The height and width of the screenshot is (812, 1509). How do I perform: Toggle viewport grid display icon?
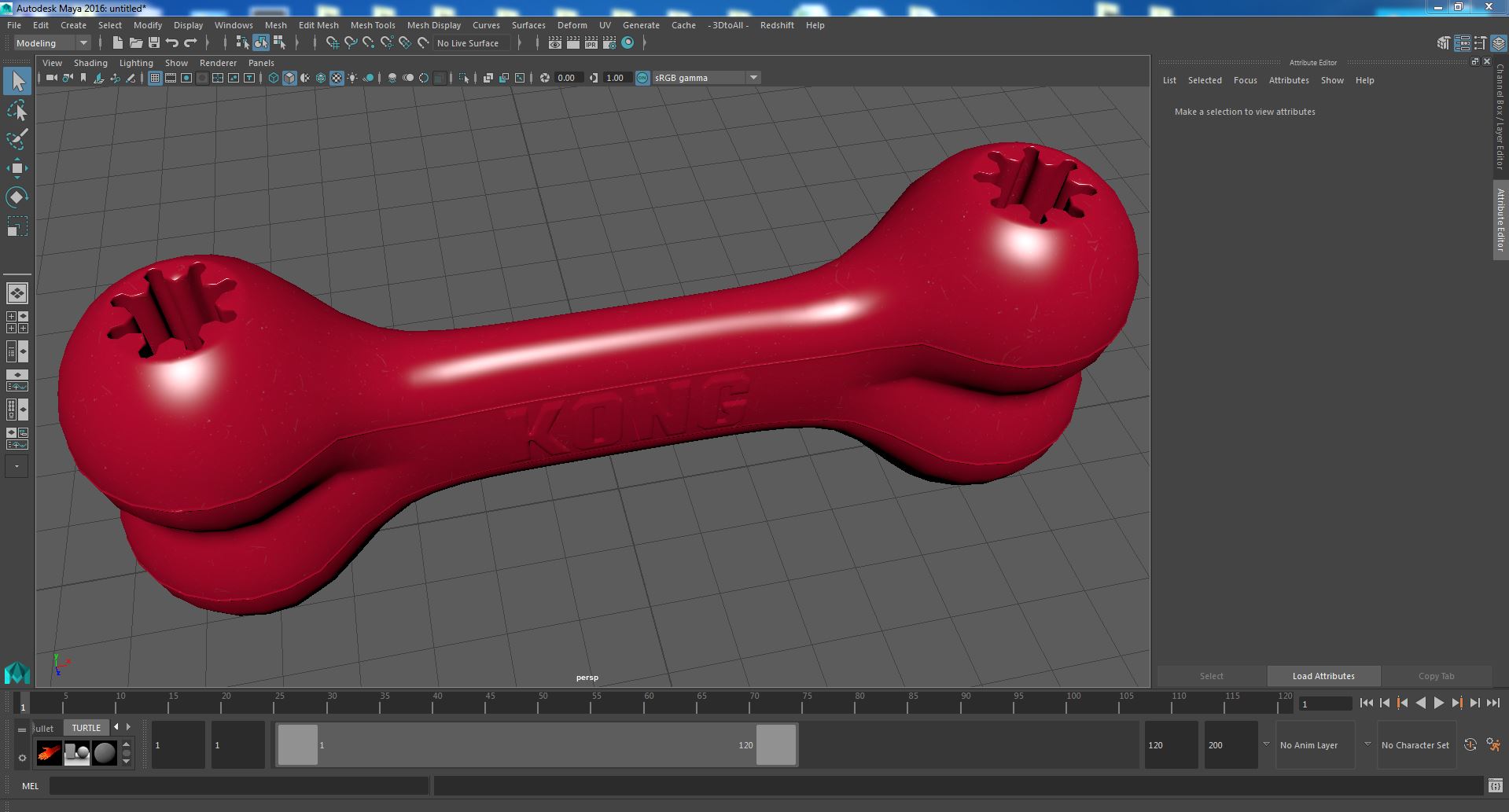pyautogui.click(x=155, y=78)
